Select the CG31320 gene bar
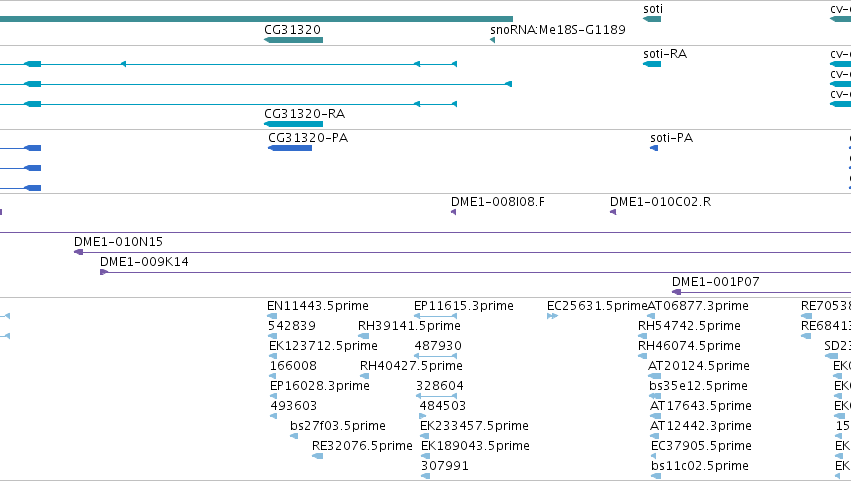Image resolution: width=851 pixels, height=481 pixels. (x=294, y=40)
